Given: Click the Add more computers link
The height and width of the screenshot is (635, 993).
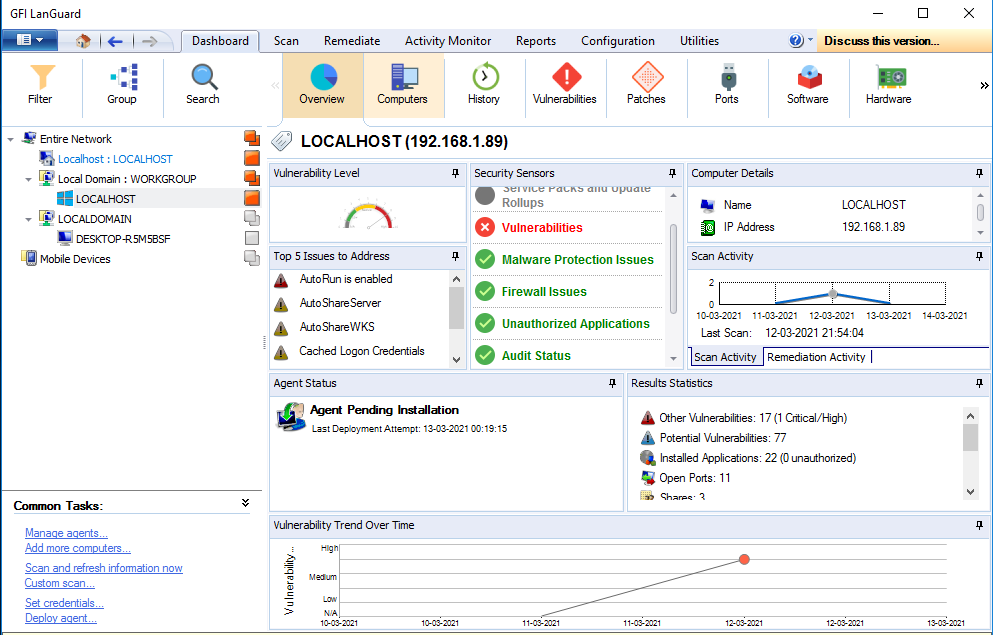Looking at the screenshot, I should pyautogui.click(x=78, y=548).
